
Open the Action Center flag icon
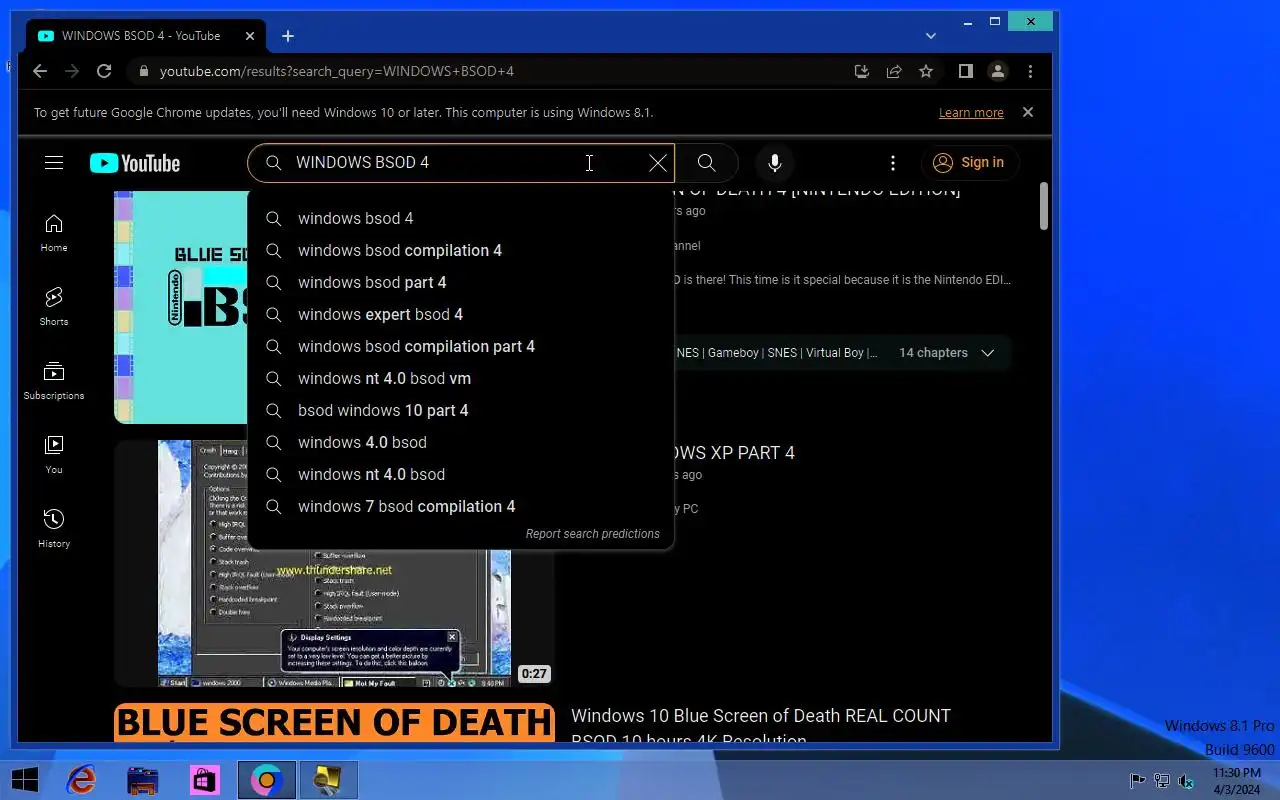tap(1138, 781)
